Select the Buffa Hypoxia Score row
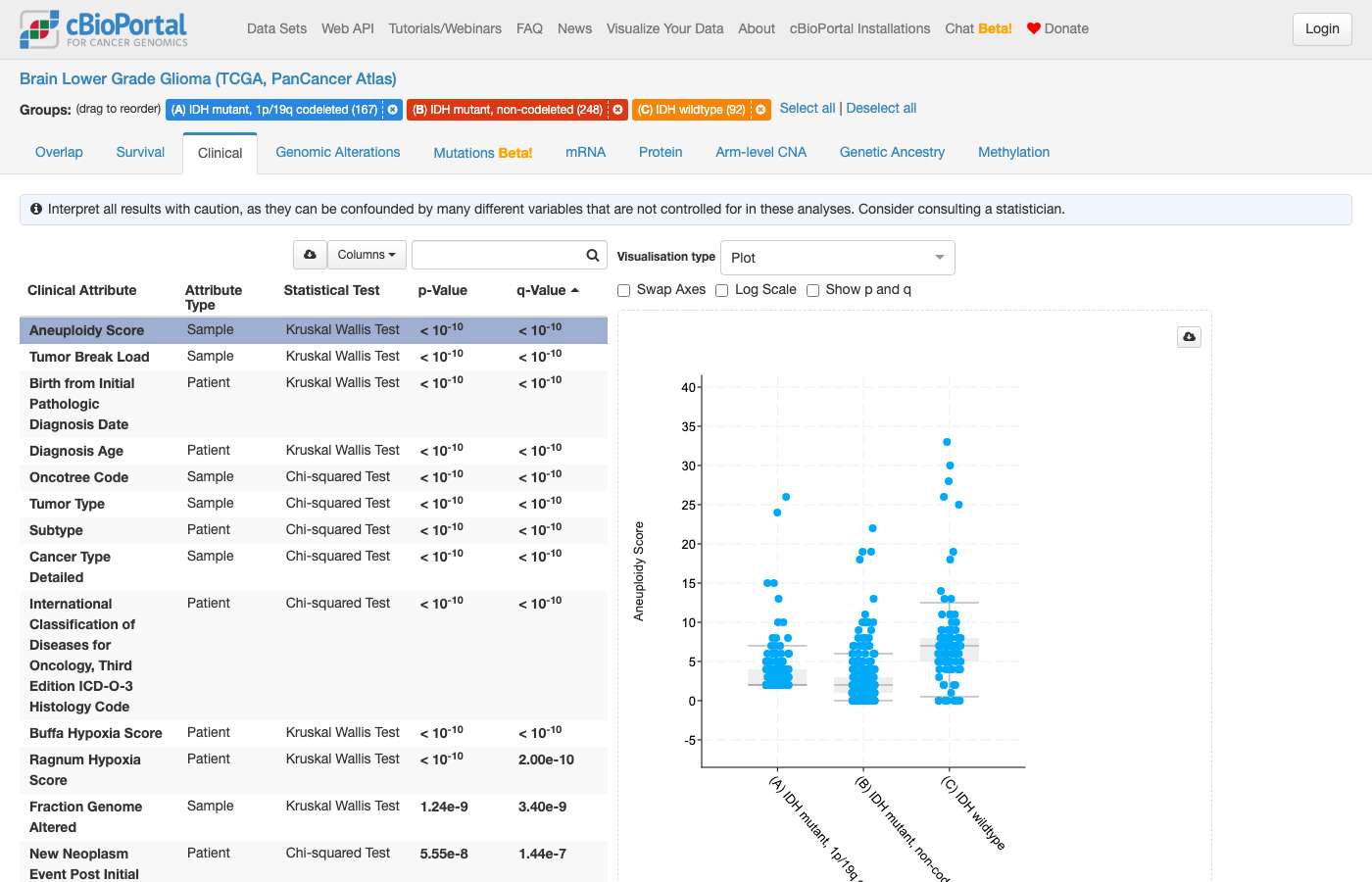The image size is (1372, 882). coord(314,733)
